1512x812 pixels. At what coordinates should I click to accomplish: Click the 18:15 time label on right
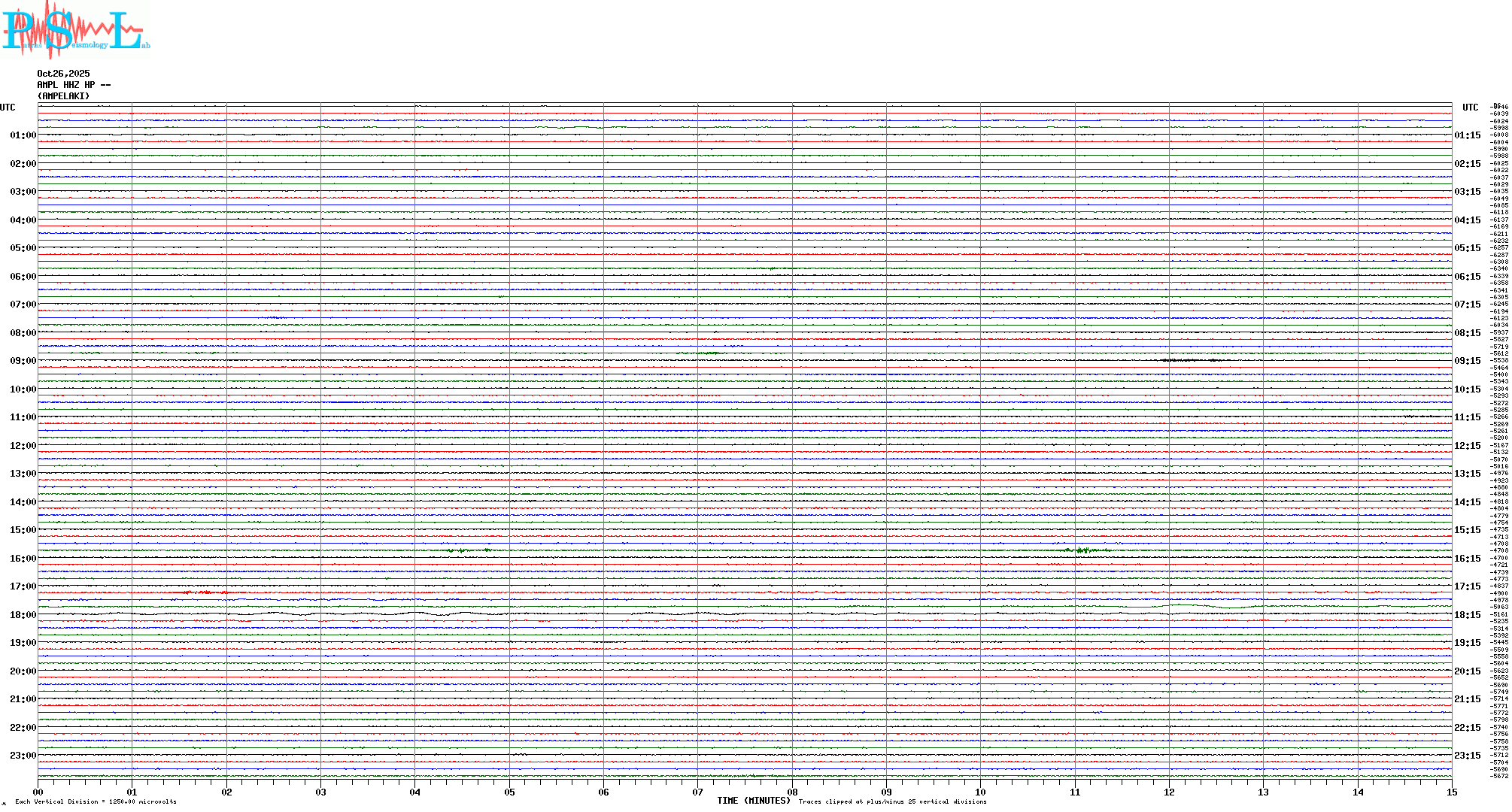(1467, 615)
